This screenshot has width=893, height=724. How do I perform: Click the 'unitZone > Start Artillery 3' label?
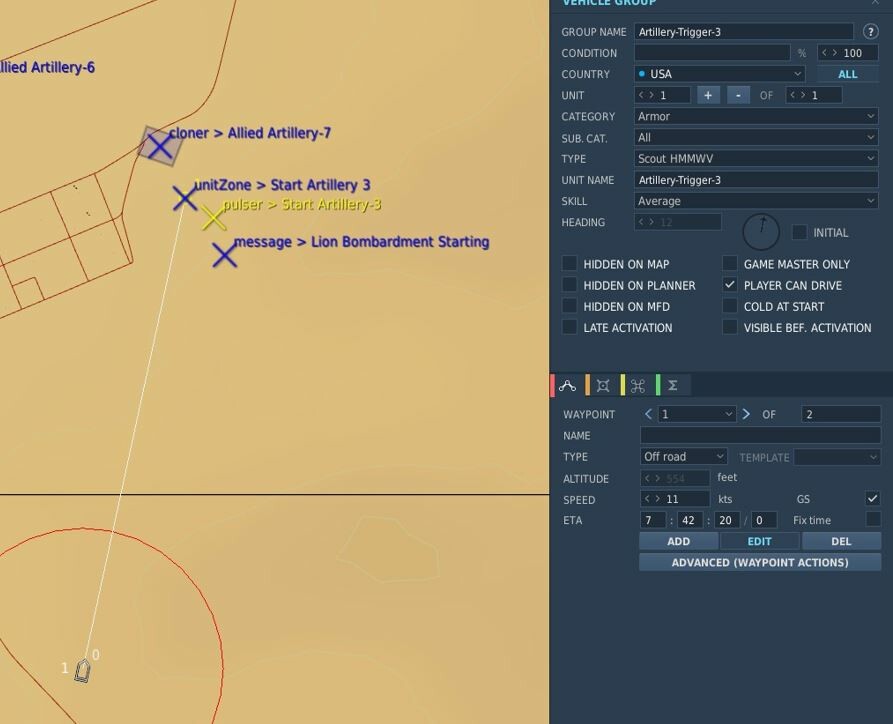(x=282, y=185)
